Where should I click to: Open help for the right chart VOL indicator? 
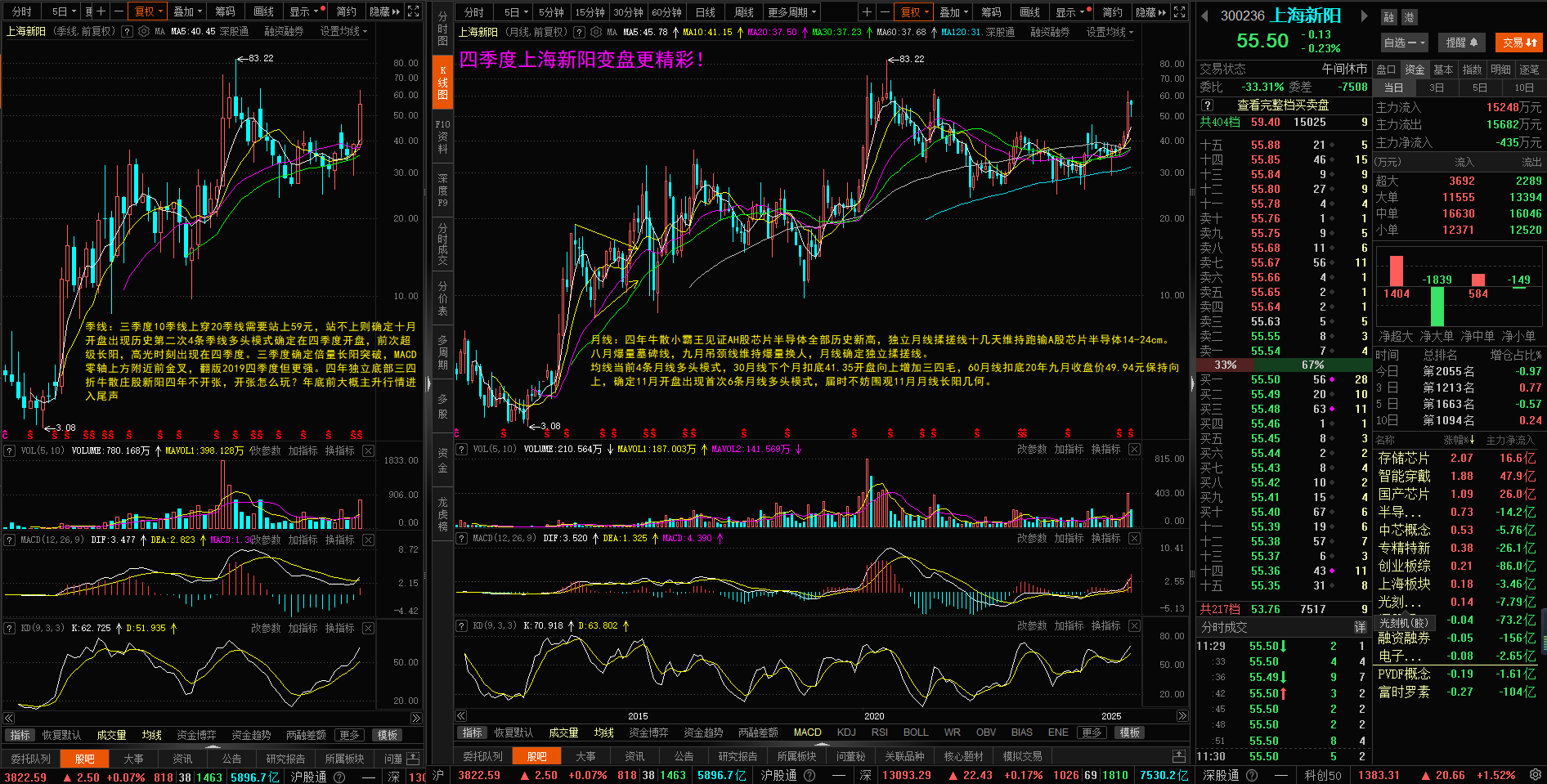tap(462, 449)
